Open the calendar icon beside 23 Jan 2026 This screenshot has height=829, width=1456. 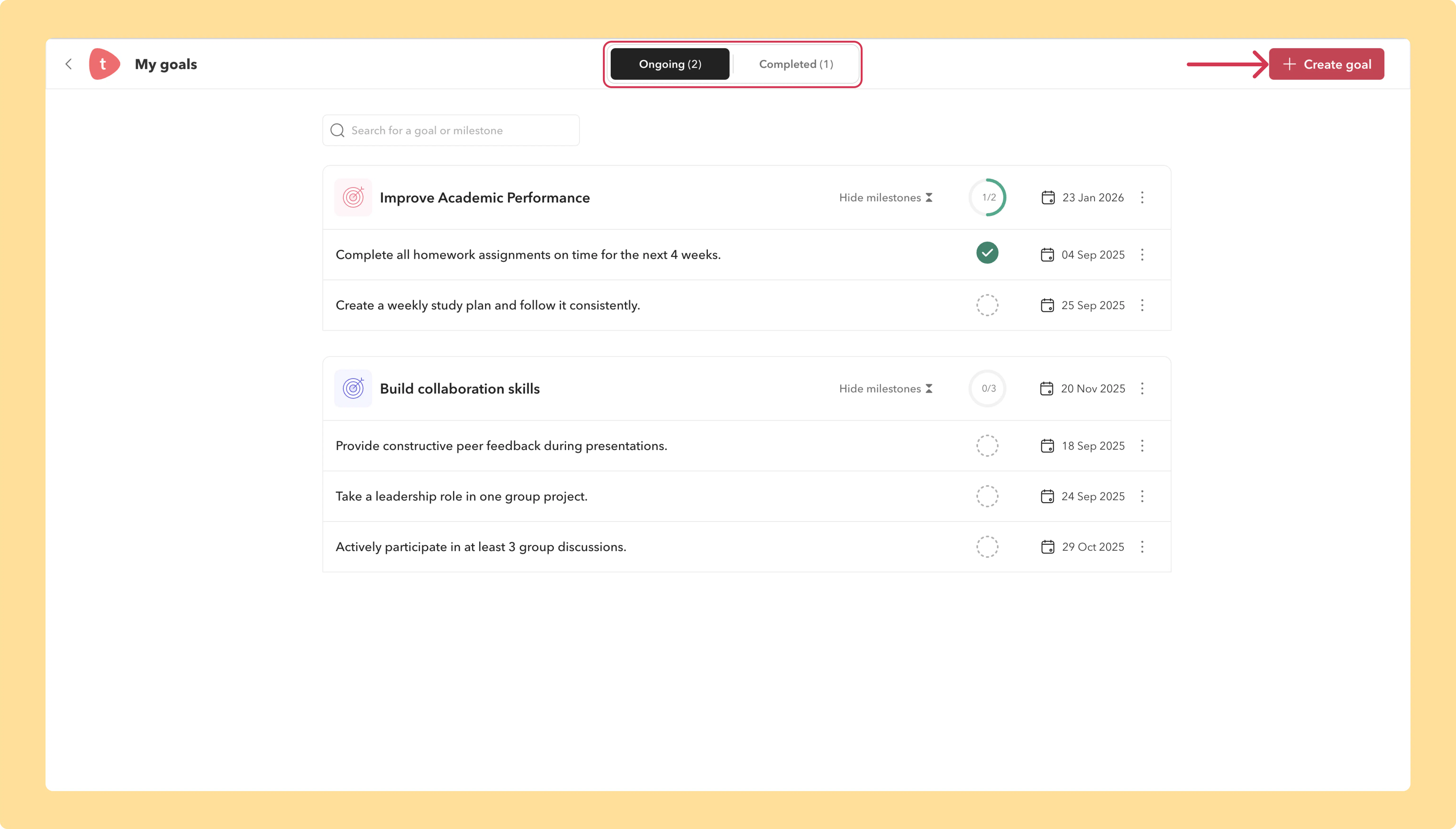[x=1048, y=198]
